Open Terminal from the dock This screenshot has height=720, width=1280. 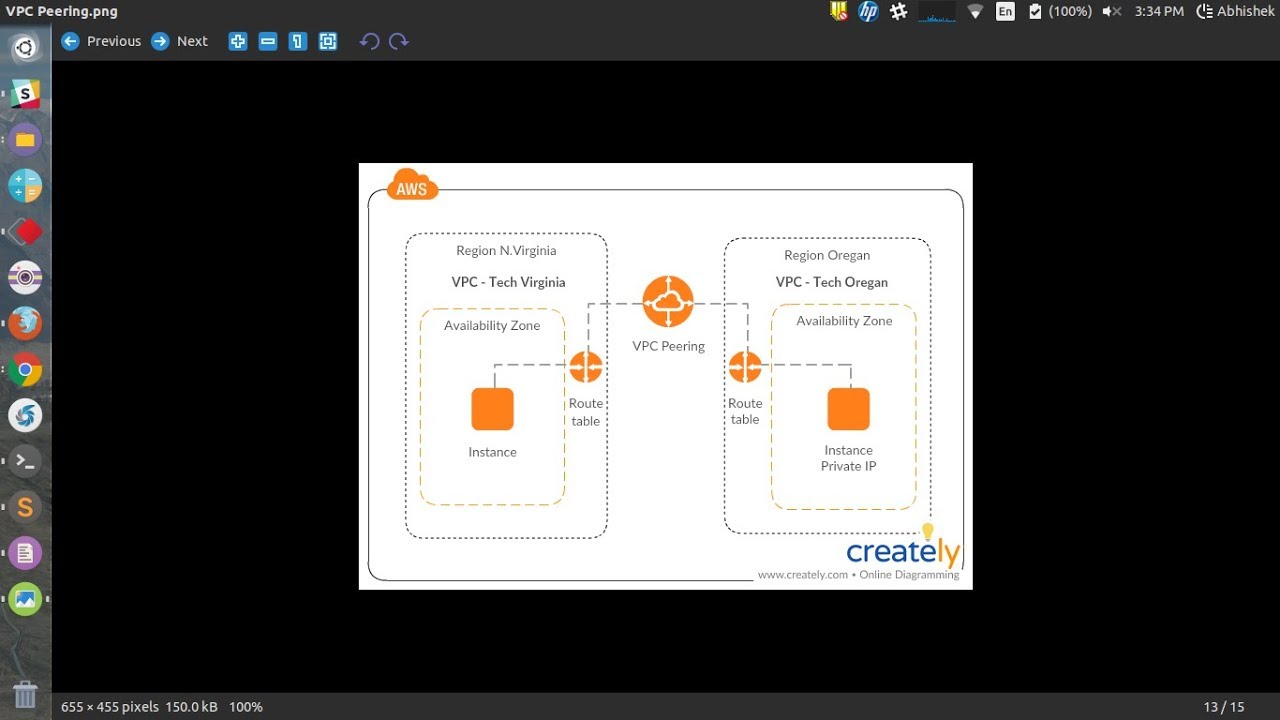25,461
